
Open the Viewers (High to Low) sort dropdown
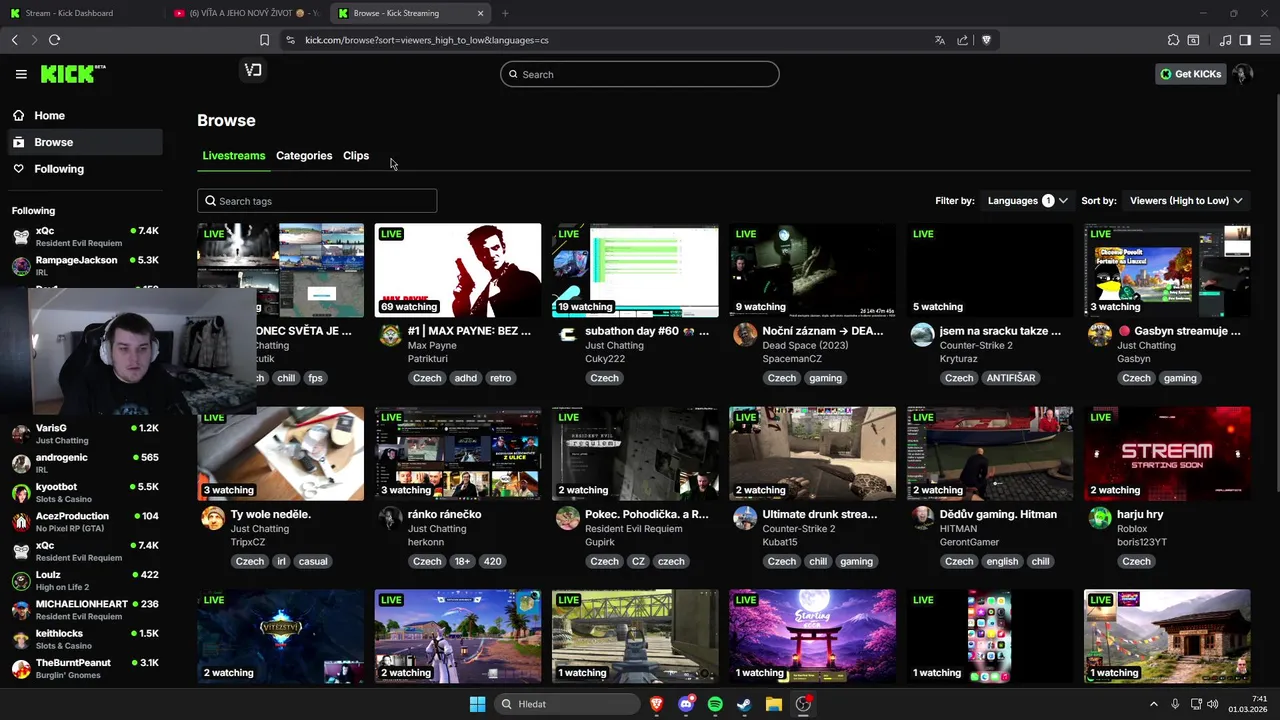(1186, 201)
